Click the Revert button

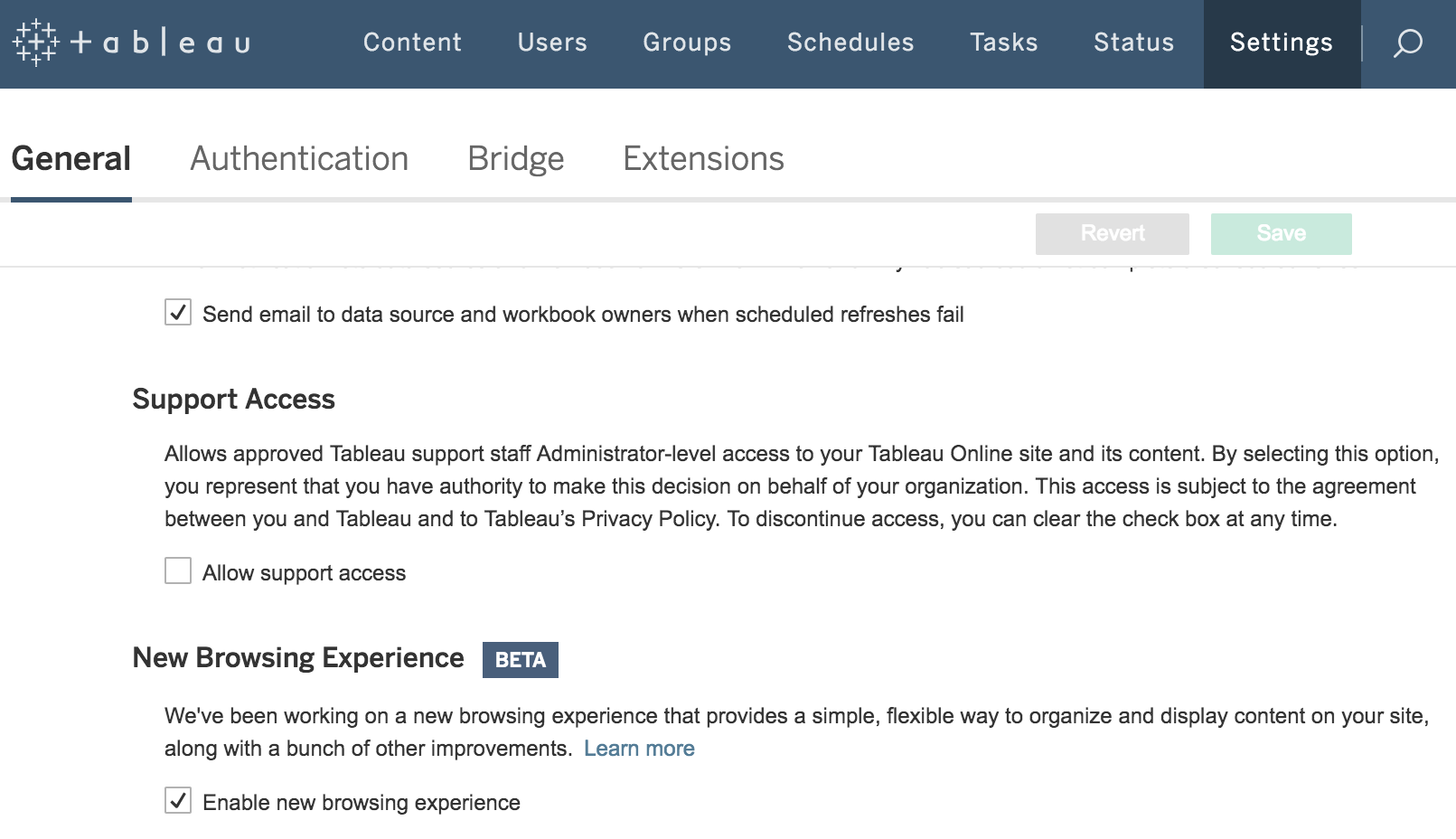(x=1113, y=234)
